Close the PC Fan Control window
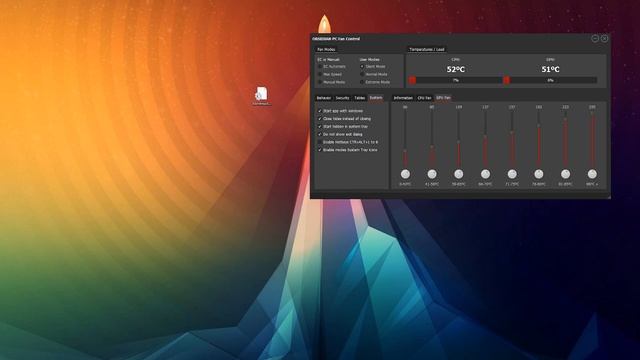Viewport: 640px width, 360px height. coord(604,38)
